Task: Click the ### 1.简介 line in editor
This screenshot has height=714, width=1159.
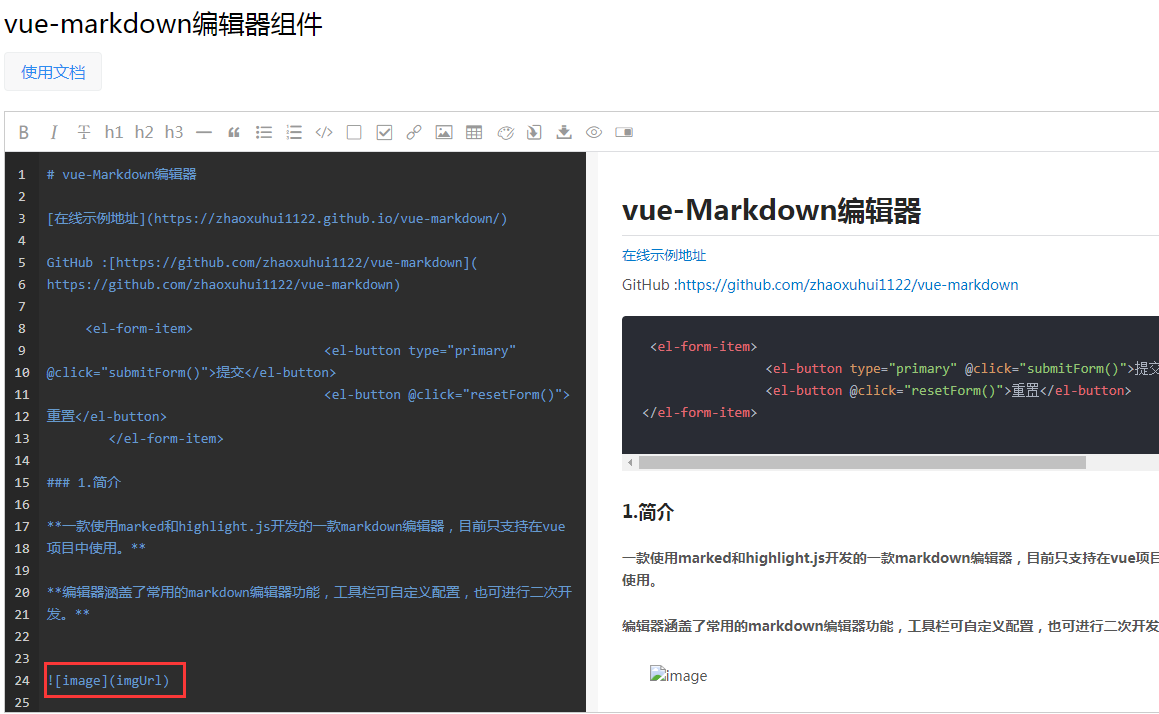Action: [84, 483]
